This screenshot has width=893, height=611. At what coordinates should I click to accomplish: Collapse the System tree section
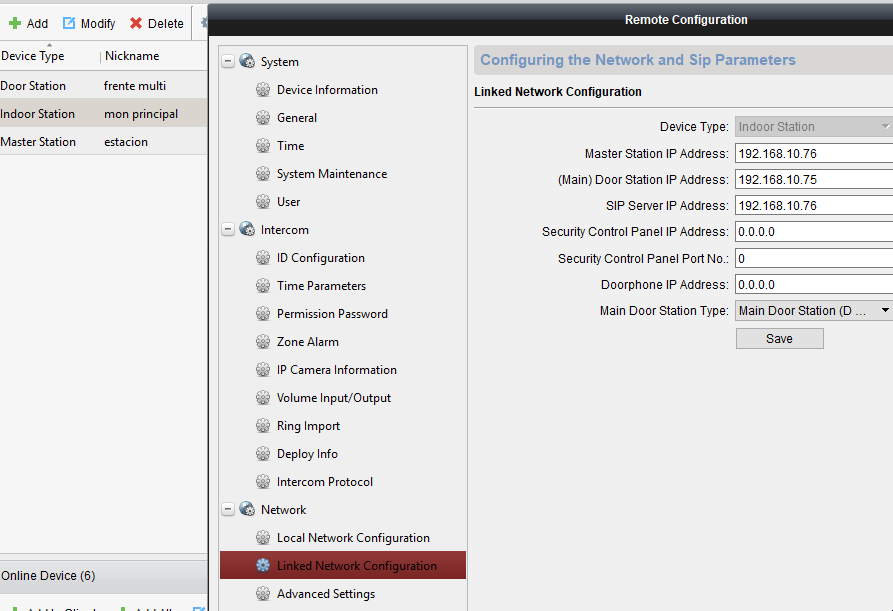tap(228, 61)
